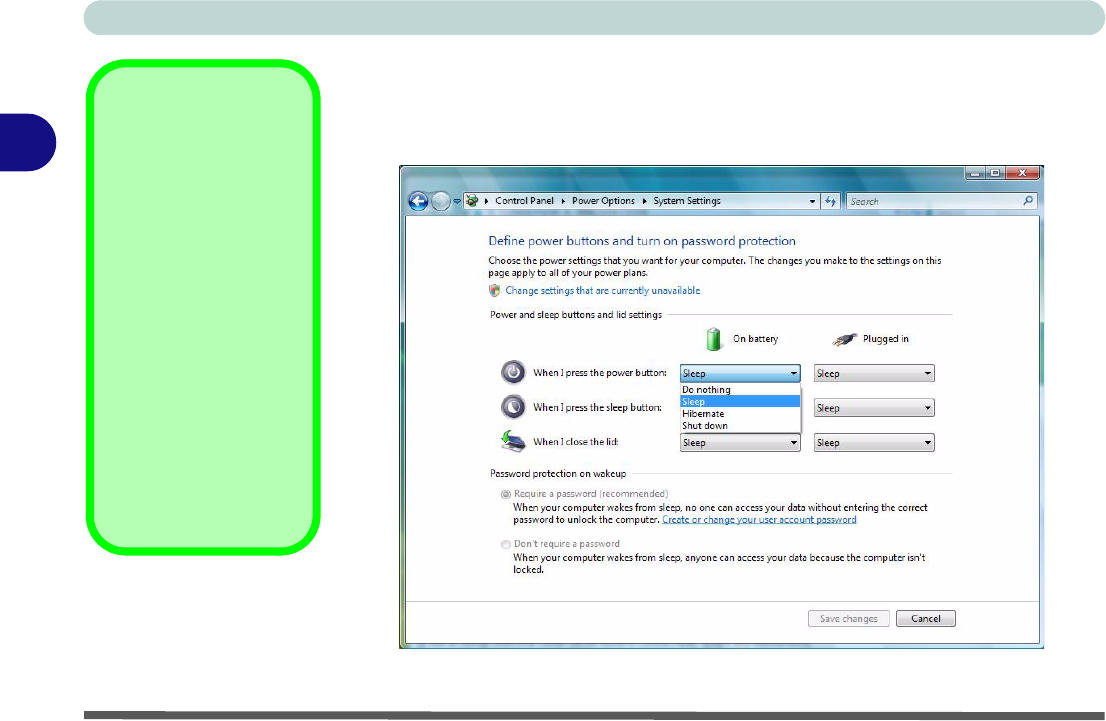Open Change settings that are currently unavailable

(x=602, y=291)
